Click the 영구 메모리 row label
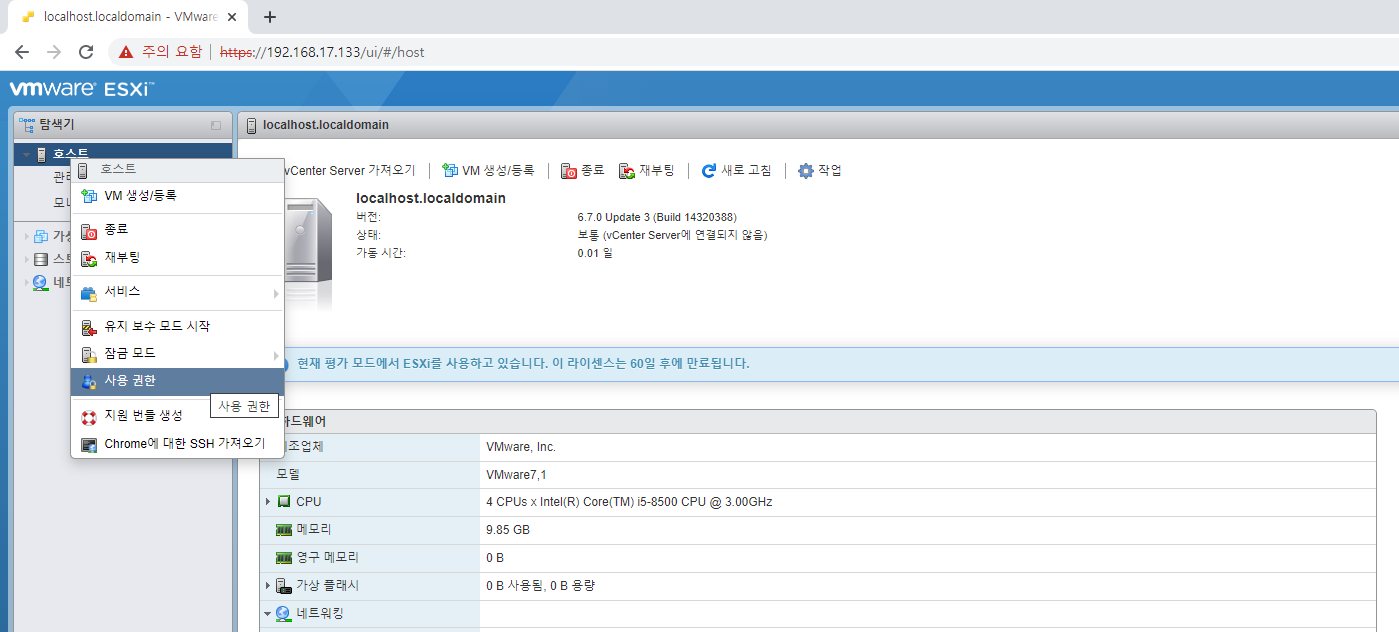Viewport: 1399px width, 632px height. point(327,557)
